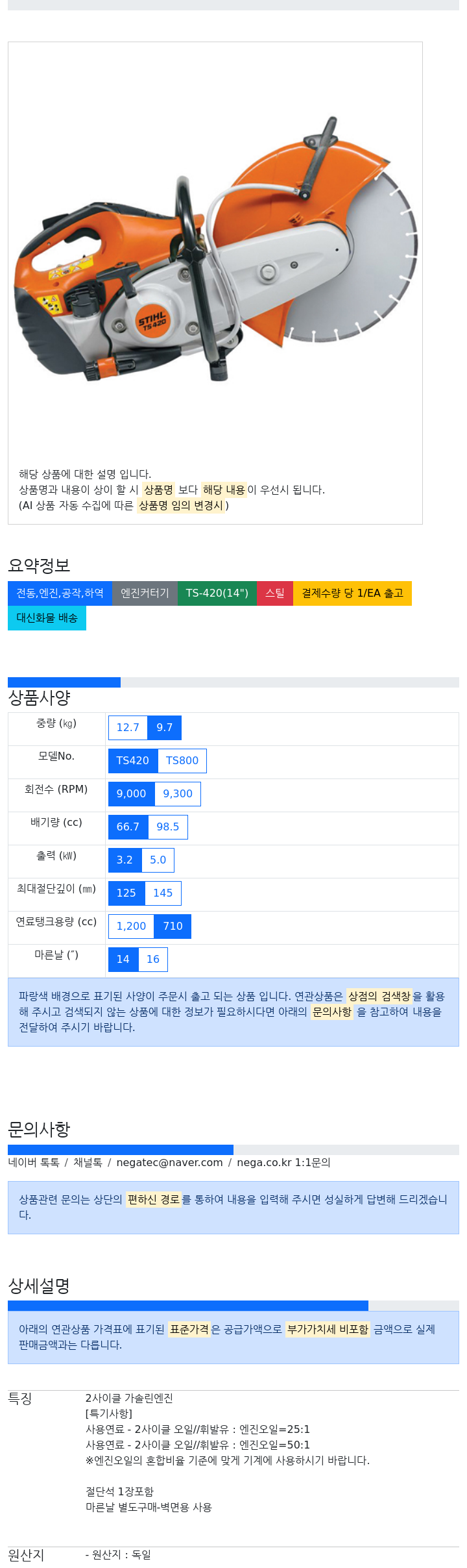Select model TS420

[133, 761]
